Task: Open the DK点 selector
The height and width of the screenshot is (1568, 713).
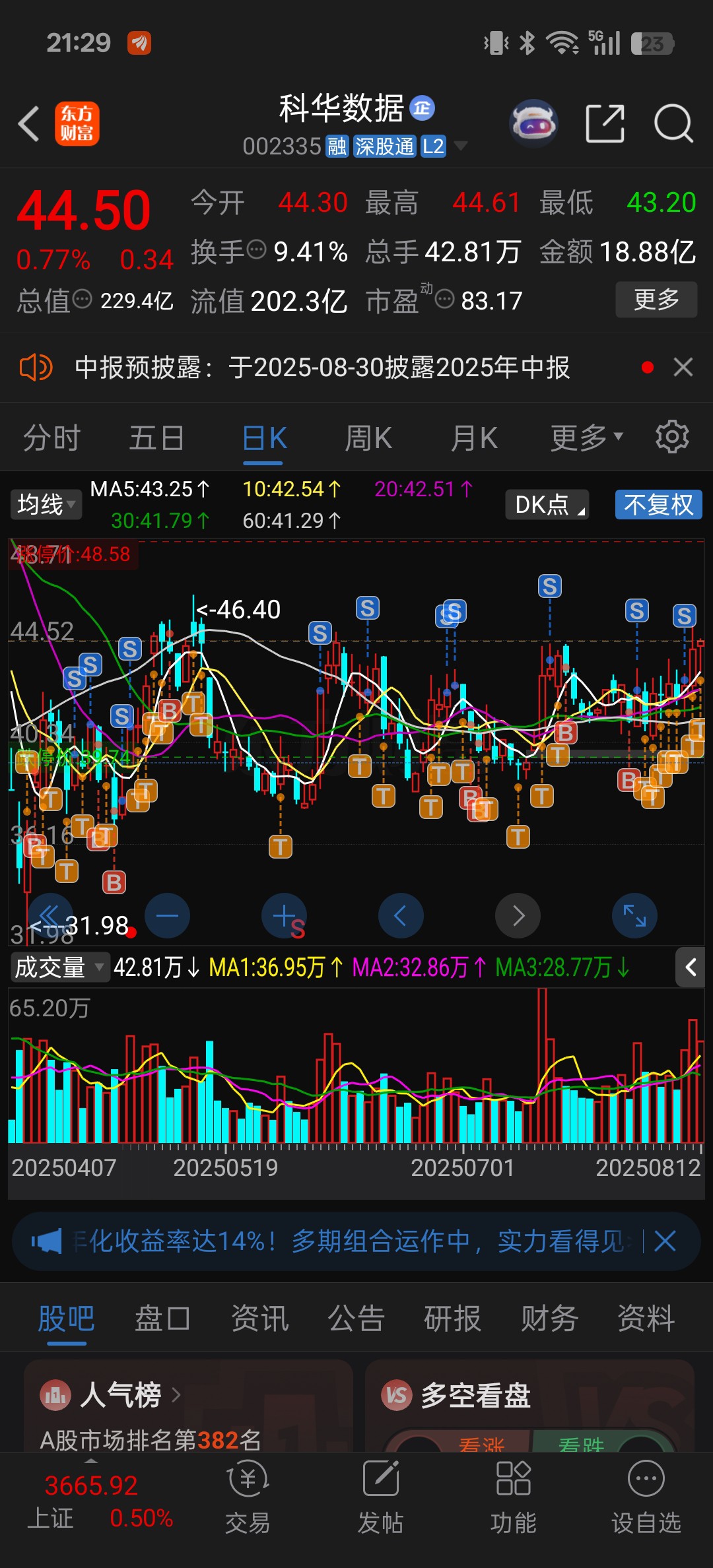Action: click(547, 505)
